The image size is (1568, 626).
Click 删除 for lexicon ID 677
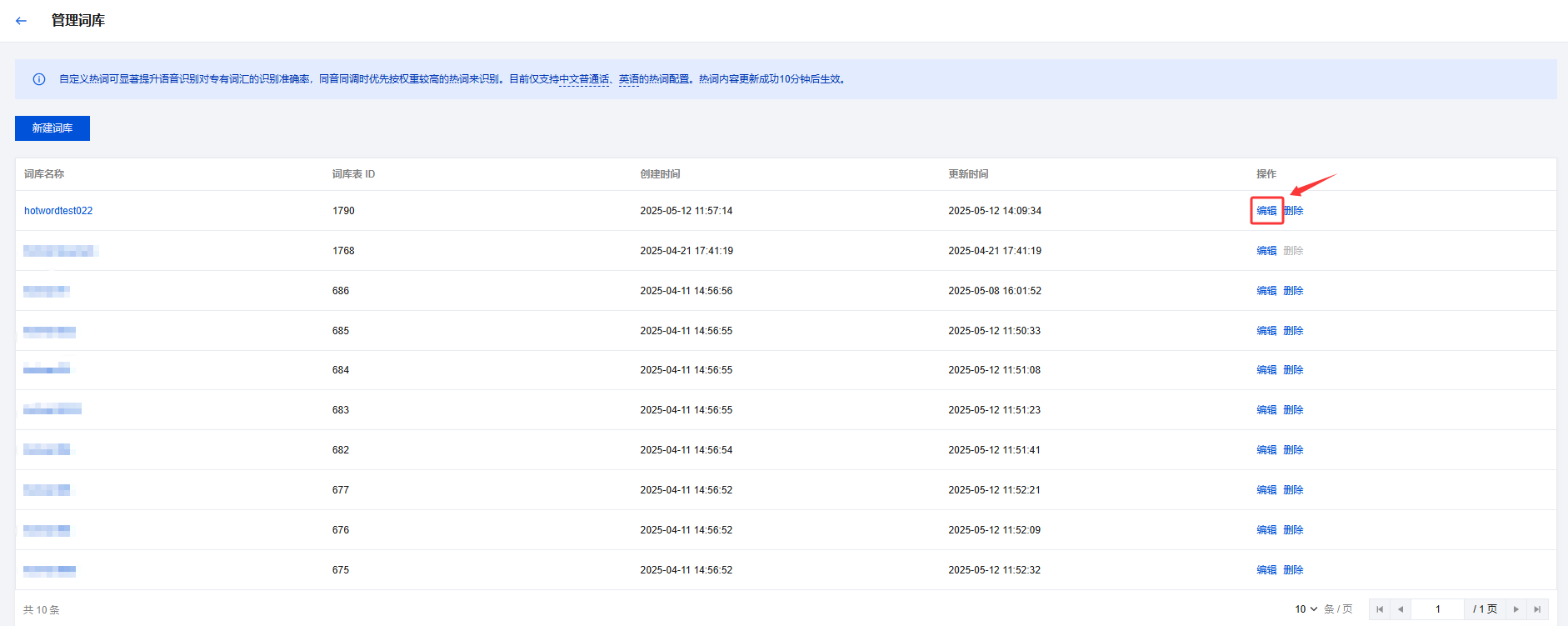tap(1293, 490)
